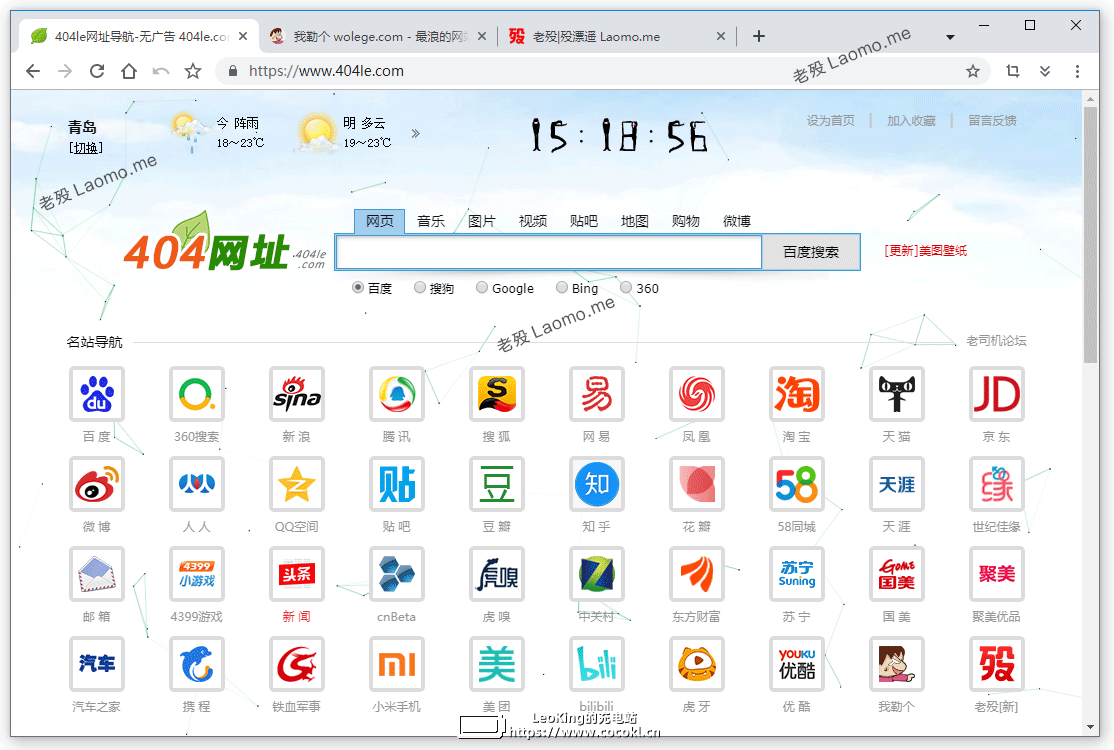Click the 切换 city switch link
This screenshot has width=1114, height=750.
click(86, 148)
